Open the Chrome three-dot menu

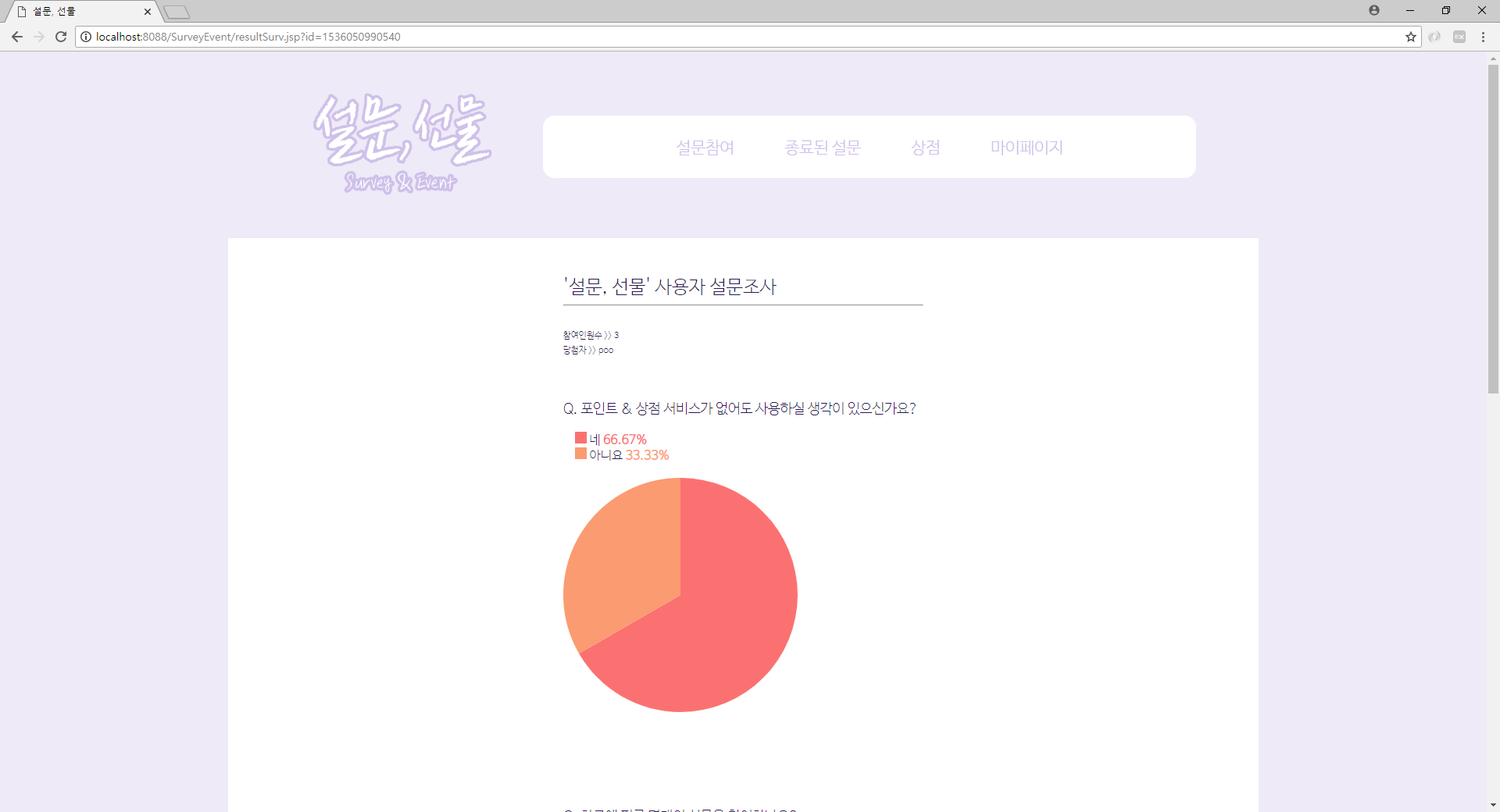click(1483, 36)
